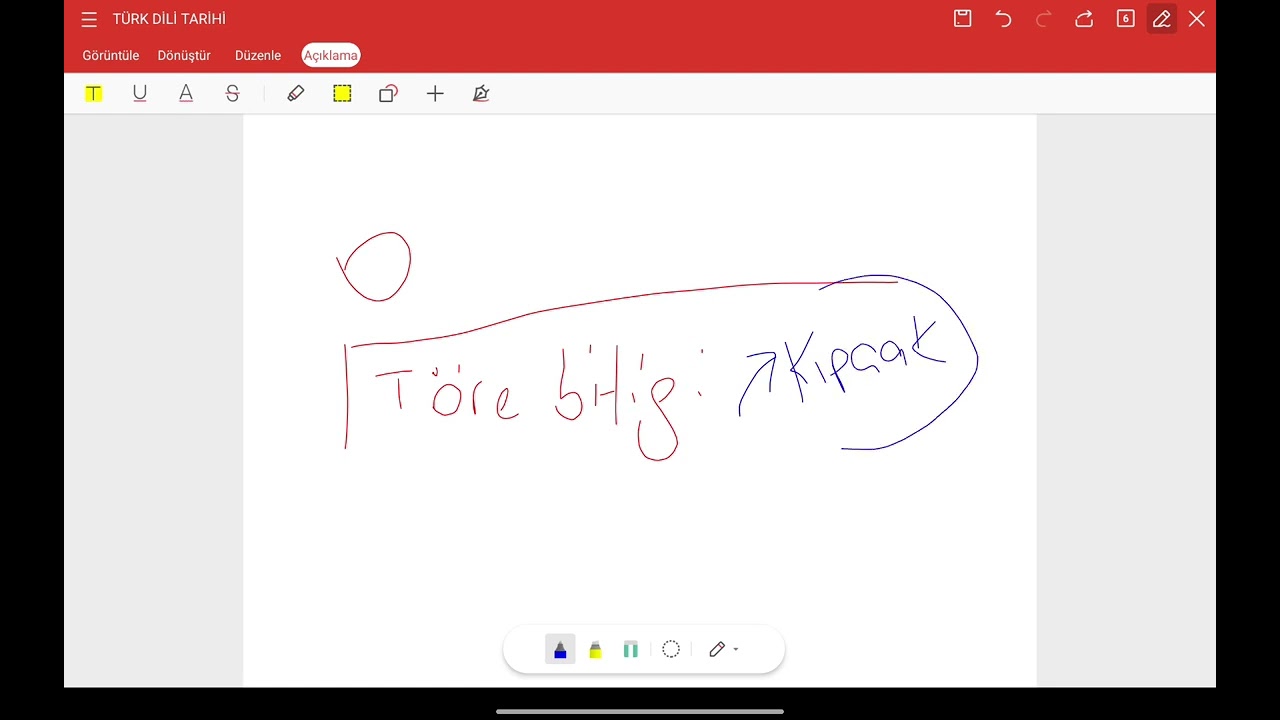Click the pencil icon in bottom bar
Image resolution: width=1280 pixels, height=720 pixels.
click(x=717, y=650)
